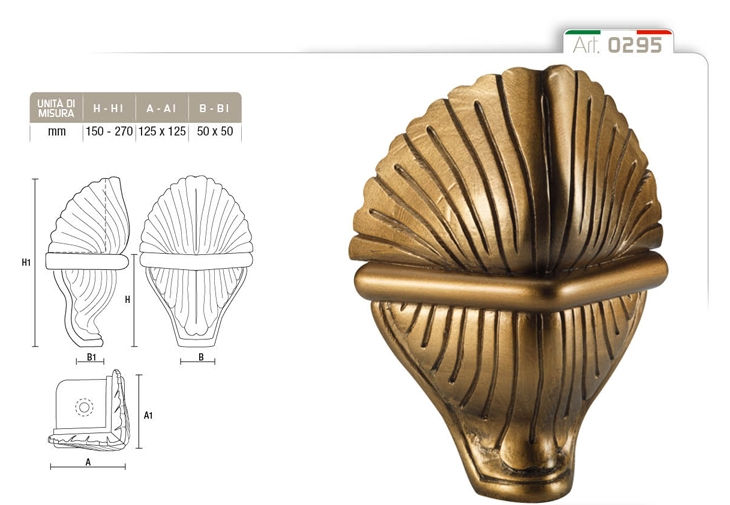The image size is (730, 505).
Task: Select the B - B1 column header
Action: (x=215, y=108)
